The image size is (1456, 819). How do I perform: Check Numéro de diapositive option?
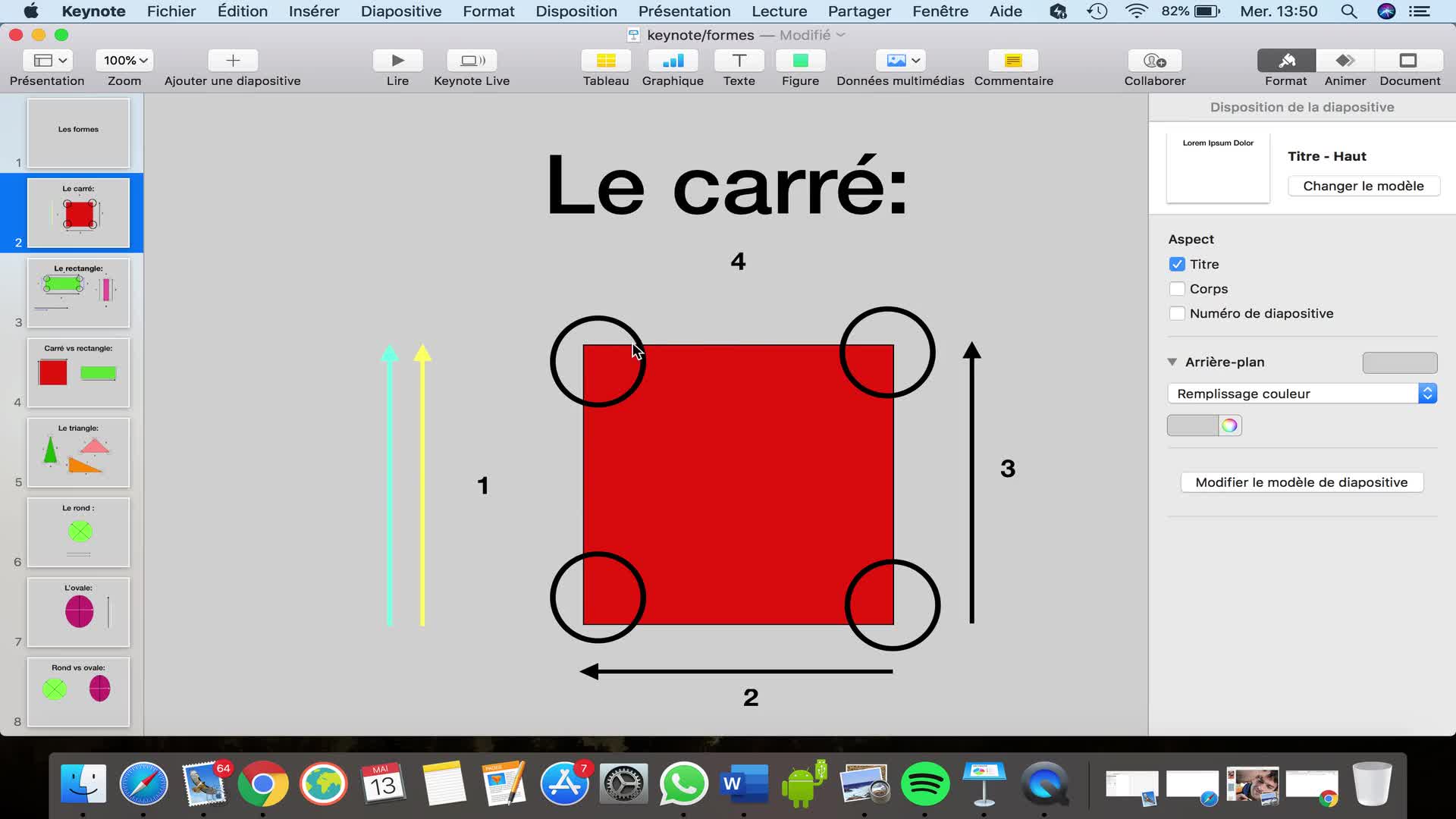pos(1177,313)
